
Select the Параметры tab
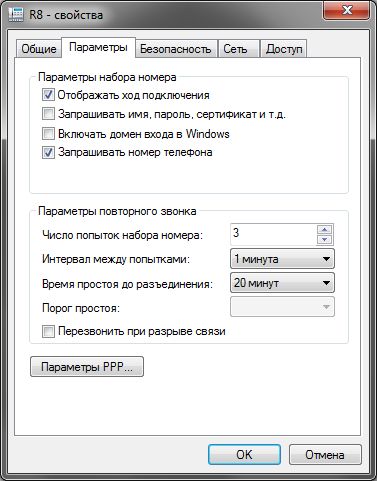[98, 47]
